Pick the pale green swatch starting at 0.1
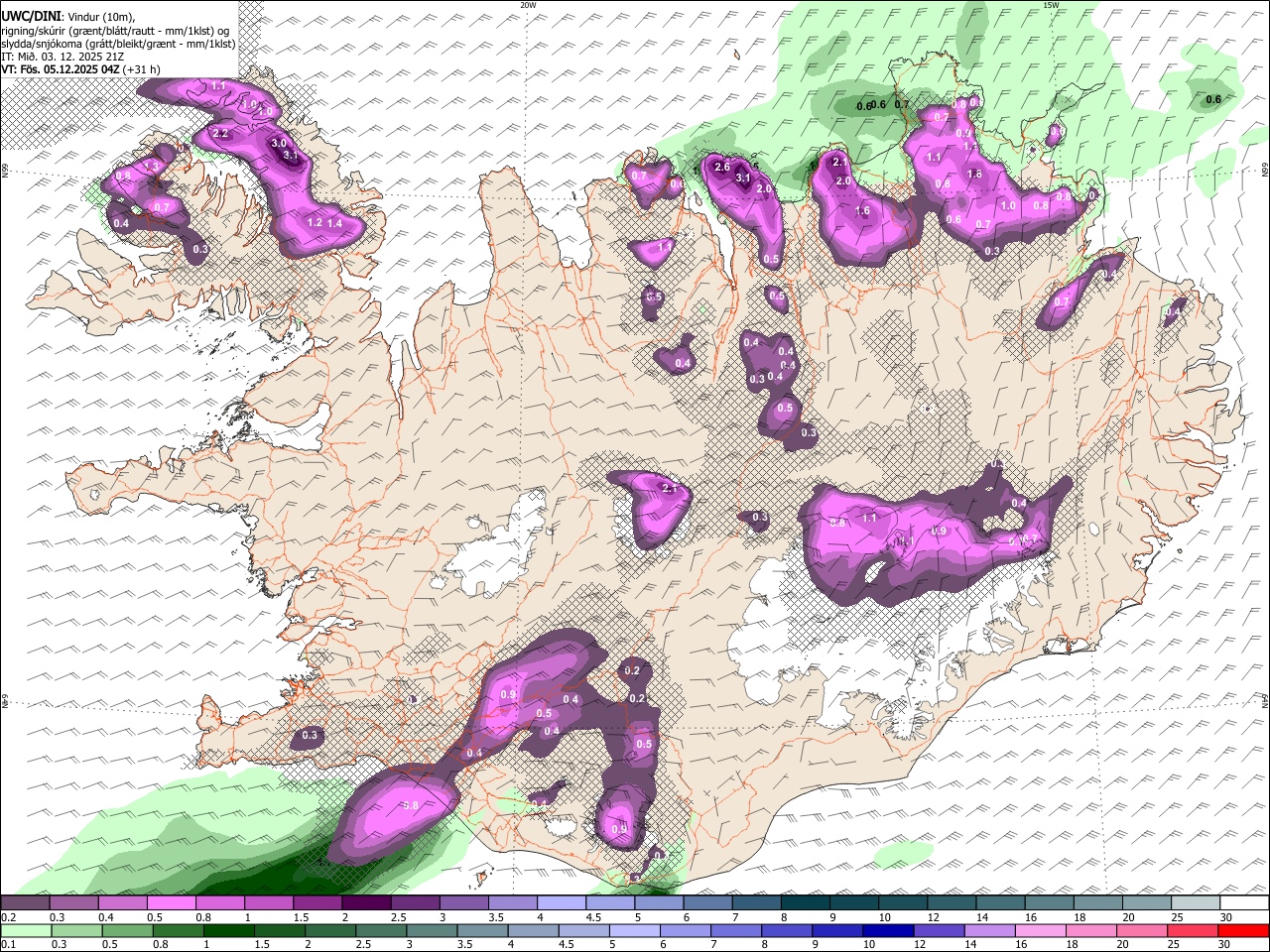Image resolution: width=1270 pixels, height=952 pixels. pos(26,930)
